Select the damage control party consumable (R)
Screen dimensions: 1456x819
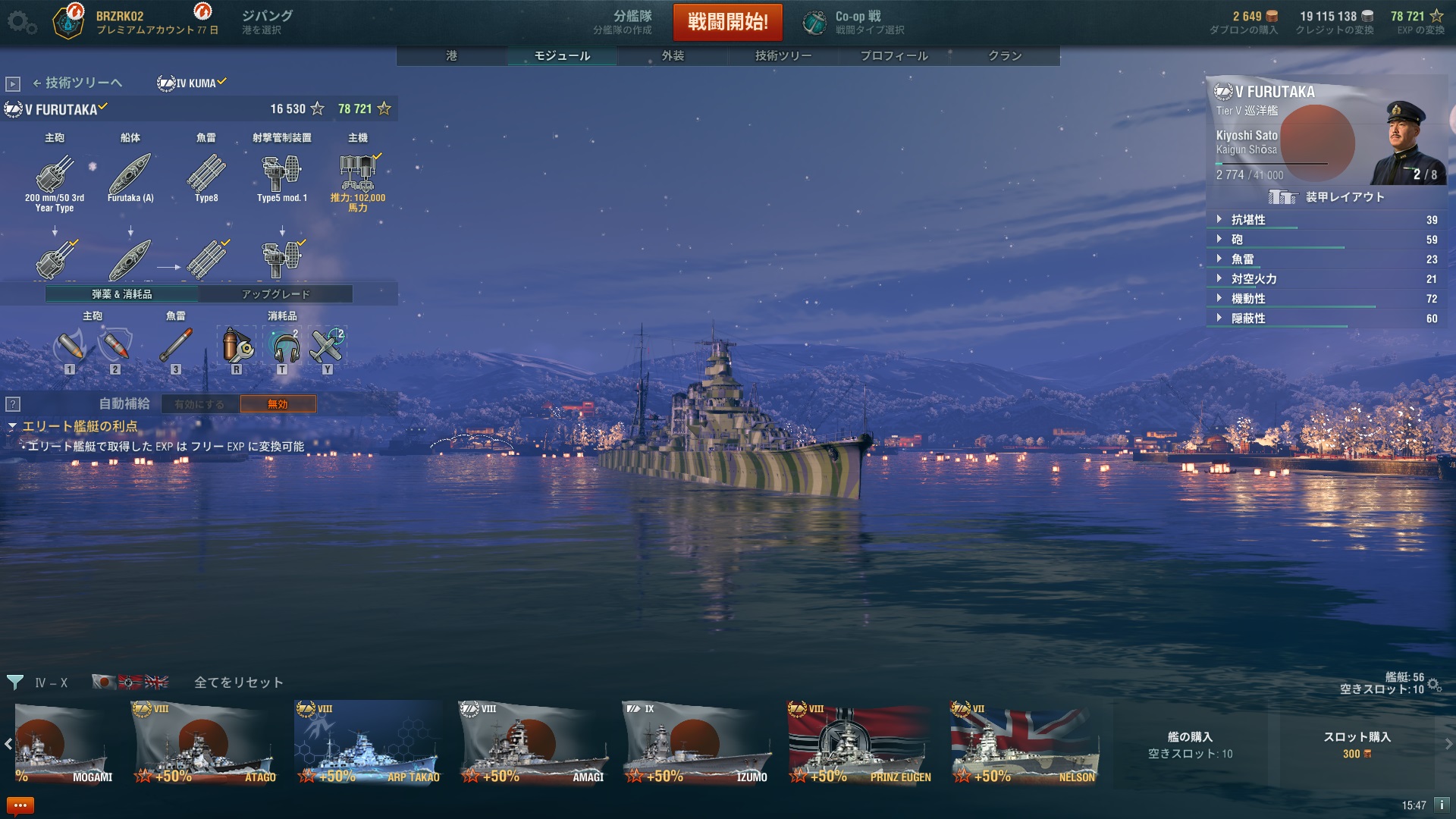tap(237, 346)
